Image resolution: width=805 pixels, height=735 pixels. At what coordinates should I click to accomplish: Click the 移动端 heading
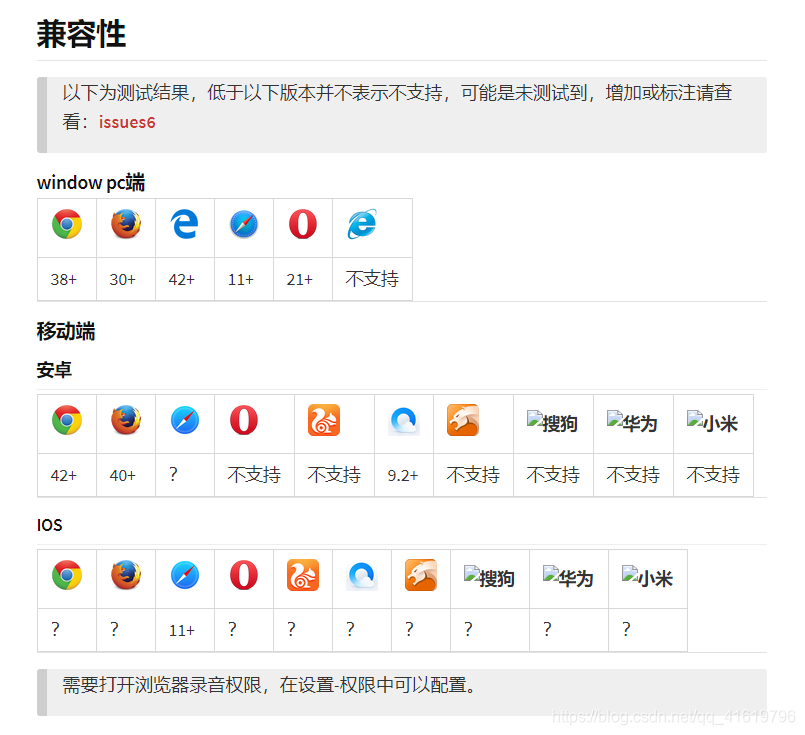click(x=66, y=331)
